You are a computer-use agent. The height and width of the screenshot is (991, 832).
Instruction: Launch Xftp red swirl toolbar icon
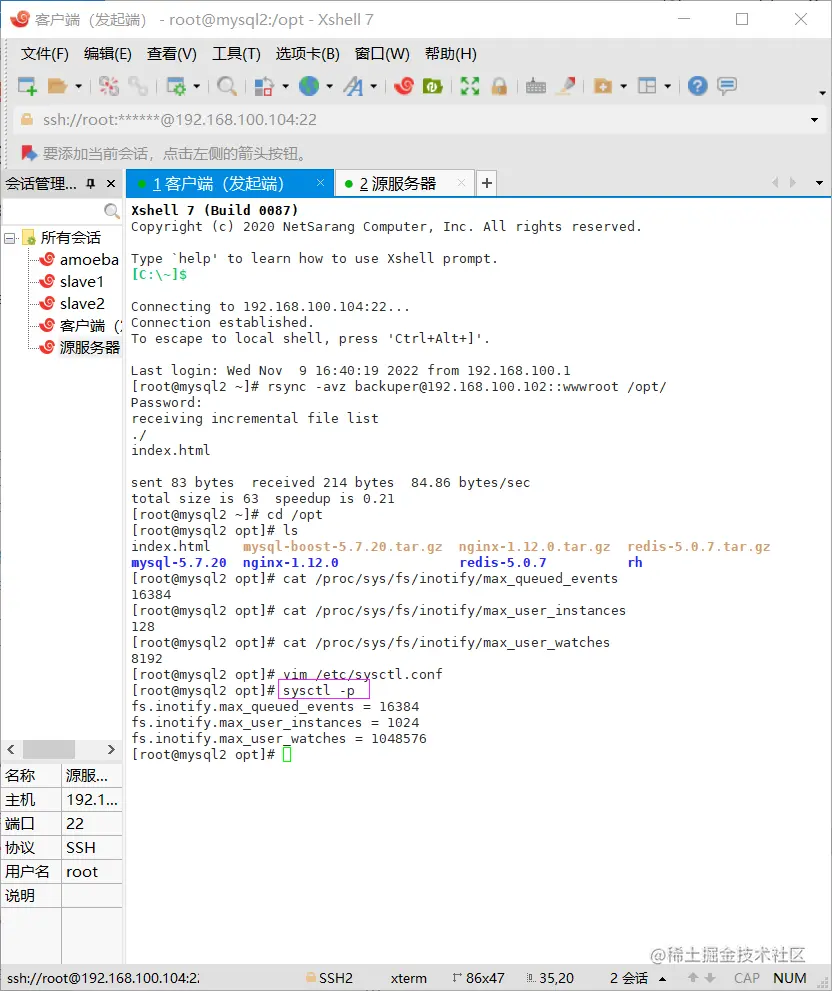(403, 86)
